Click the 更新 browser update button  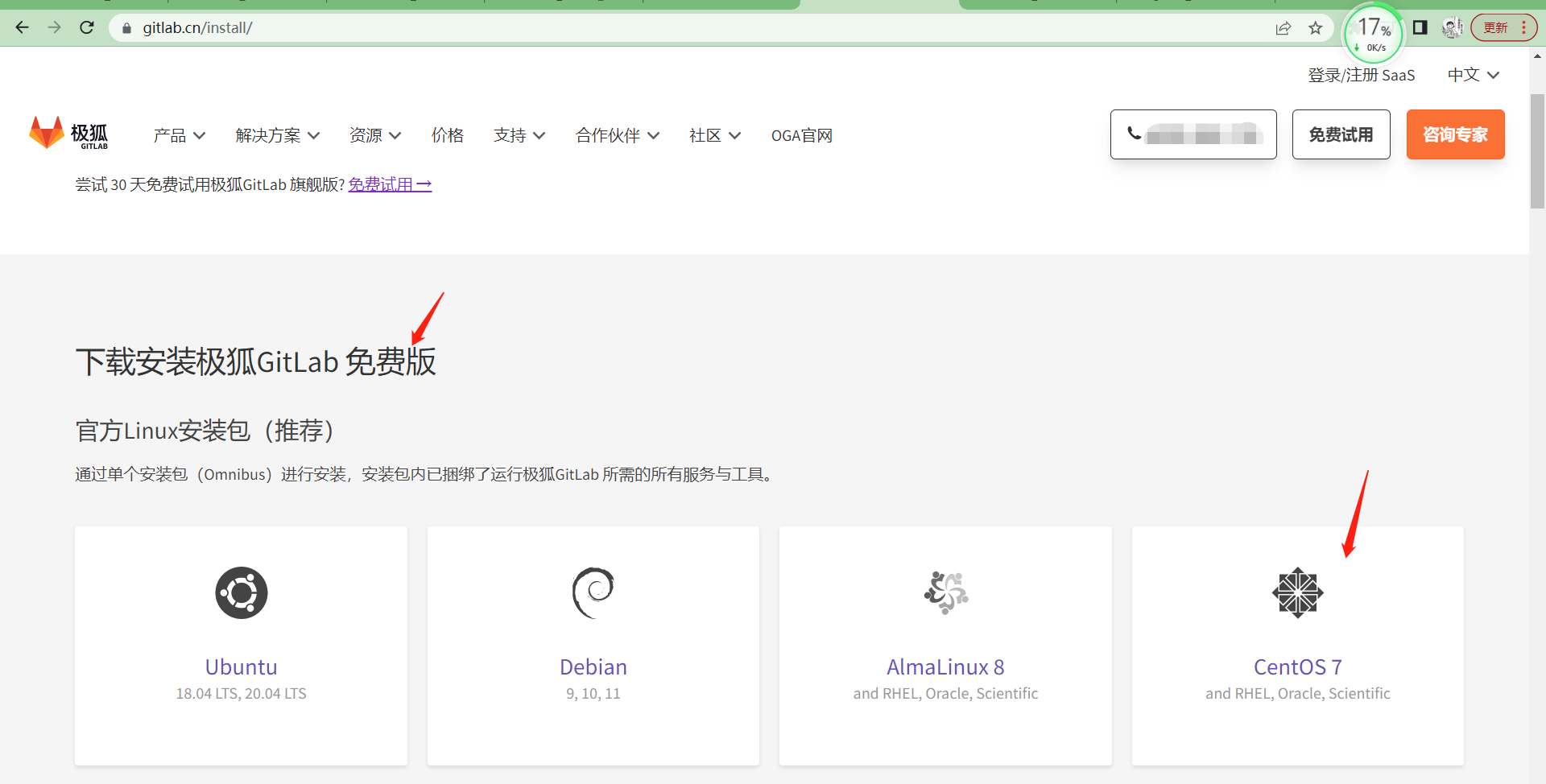click(1503, 28)
